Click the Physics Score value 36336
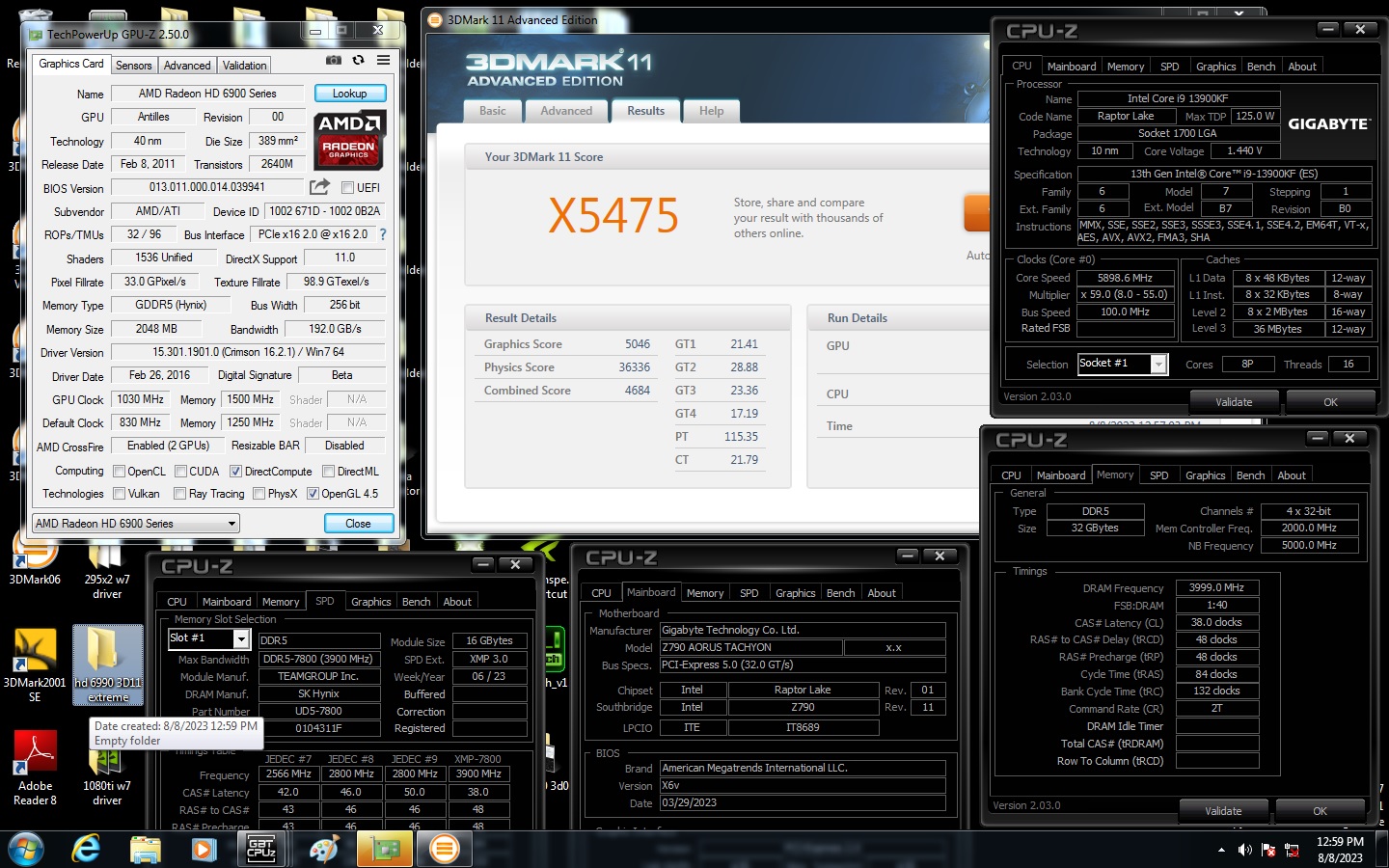Screen dimensions: 1389x868 [x=634, y=367]
